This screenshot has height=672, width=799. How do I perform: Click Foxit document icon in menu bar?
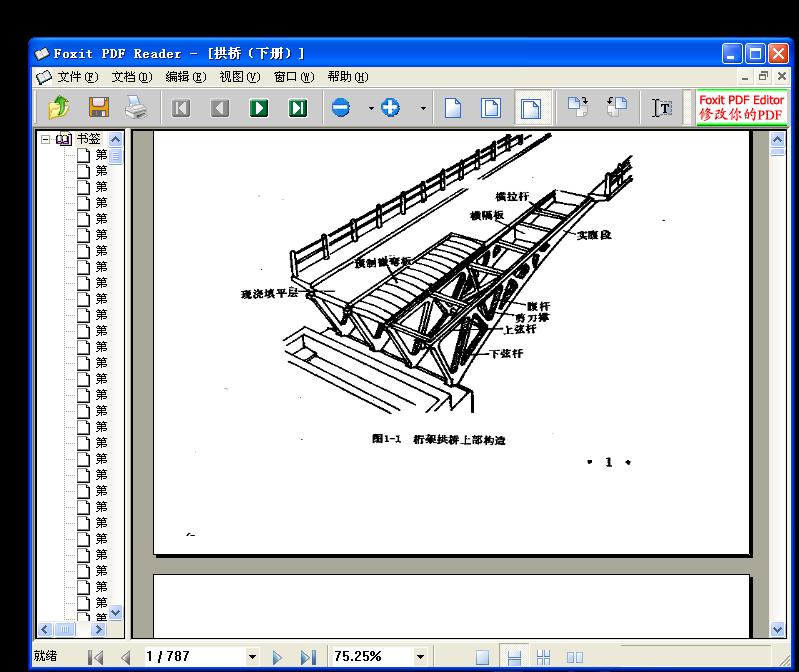point(44,77)
